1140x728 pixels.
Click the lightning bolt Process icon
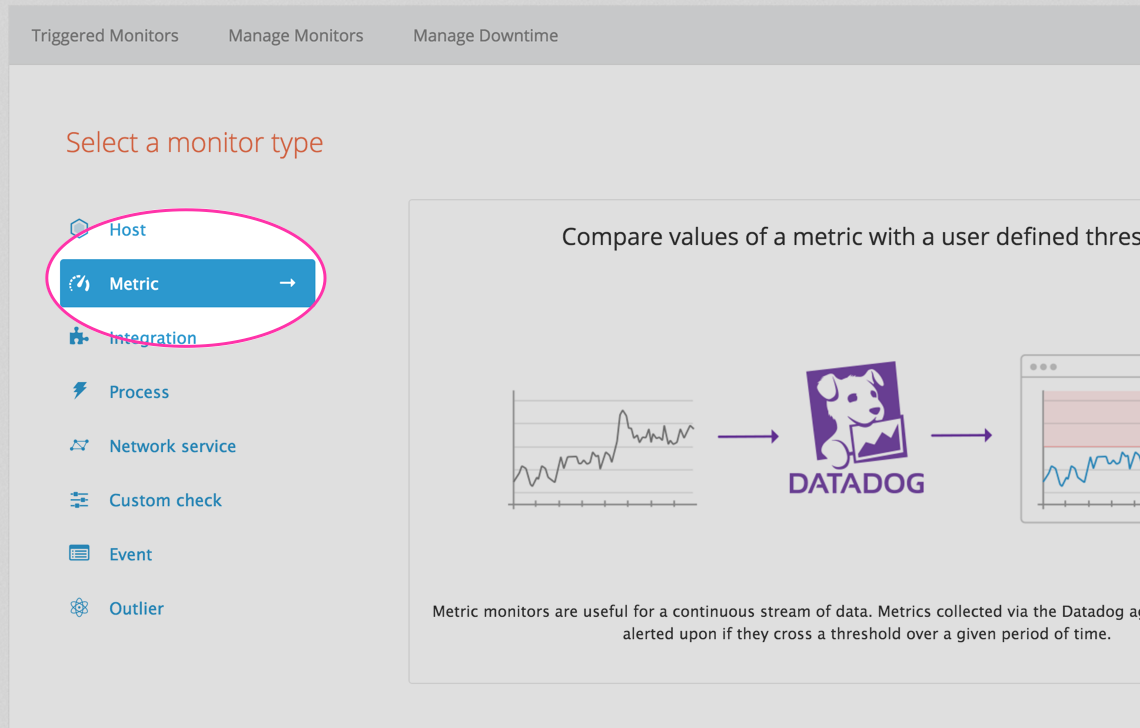79,391
